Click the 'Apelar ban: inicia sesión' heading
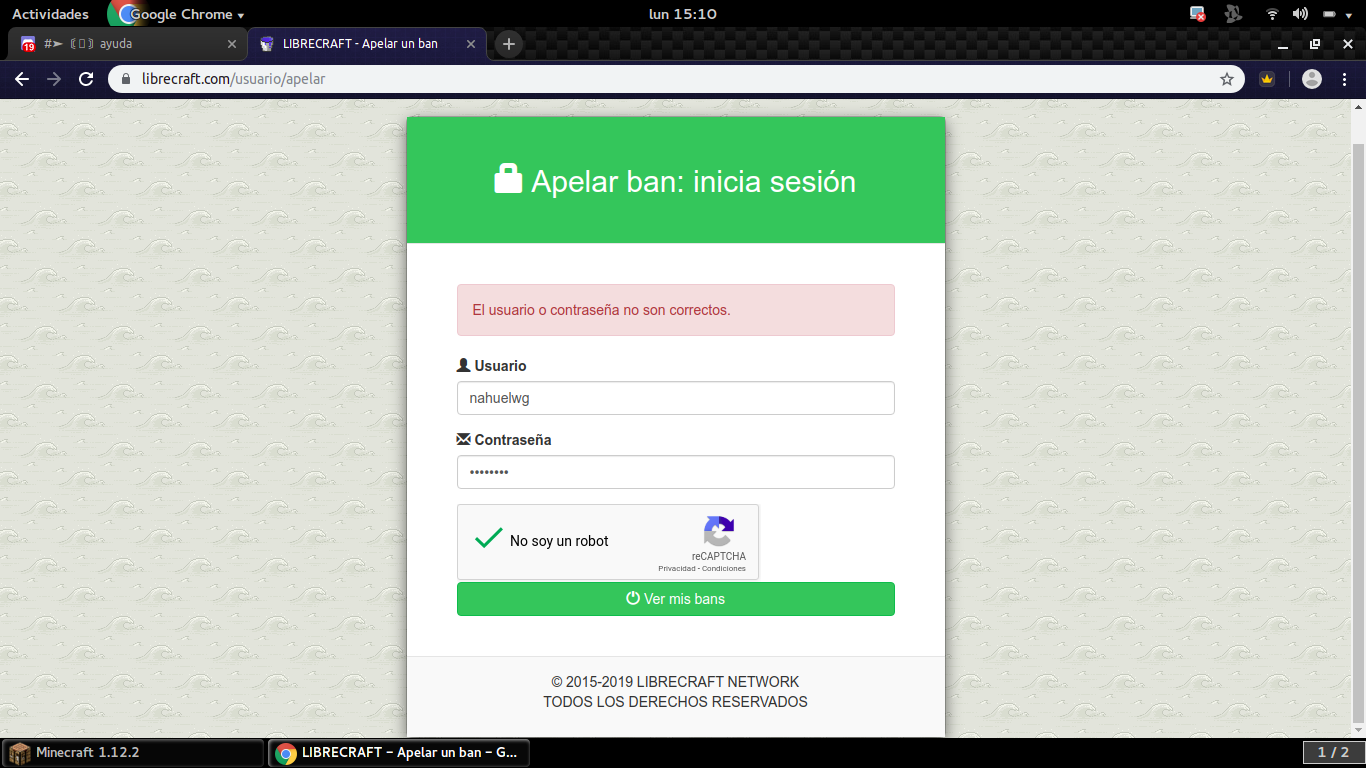Image resolution: width=1366 pixels, height=768 pixels. point(693,181)
